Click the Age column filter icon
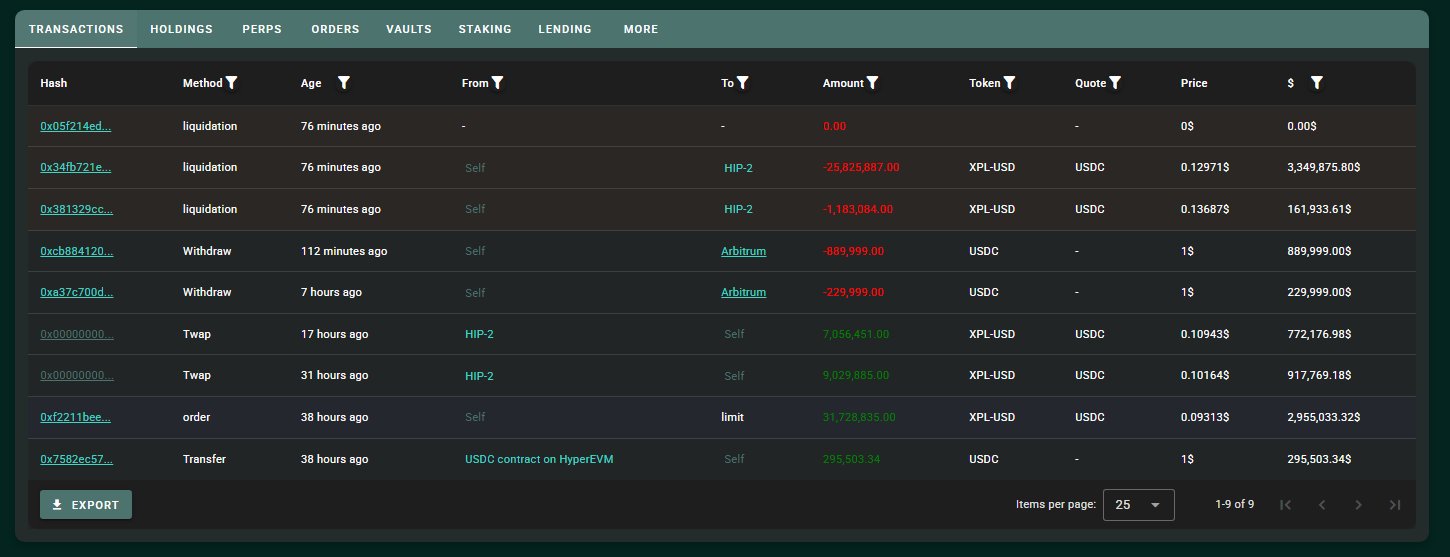The image size is (1450, 557). click(x=344, y=83)
